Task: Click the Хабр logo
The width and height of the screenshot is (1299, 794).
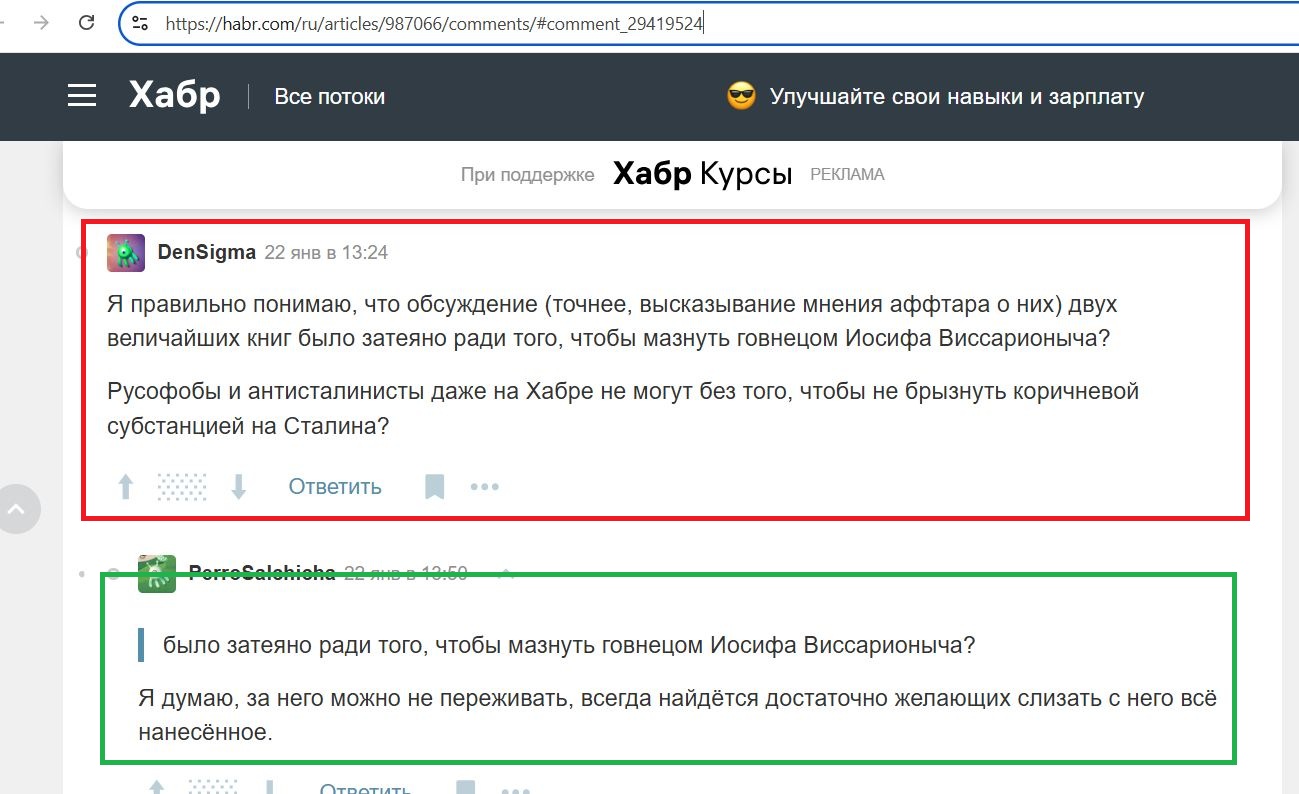Action: point(173,95)
